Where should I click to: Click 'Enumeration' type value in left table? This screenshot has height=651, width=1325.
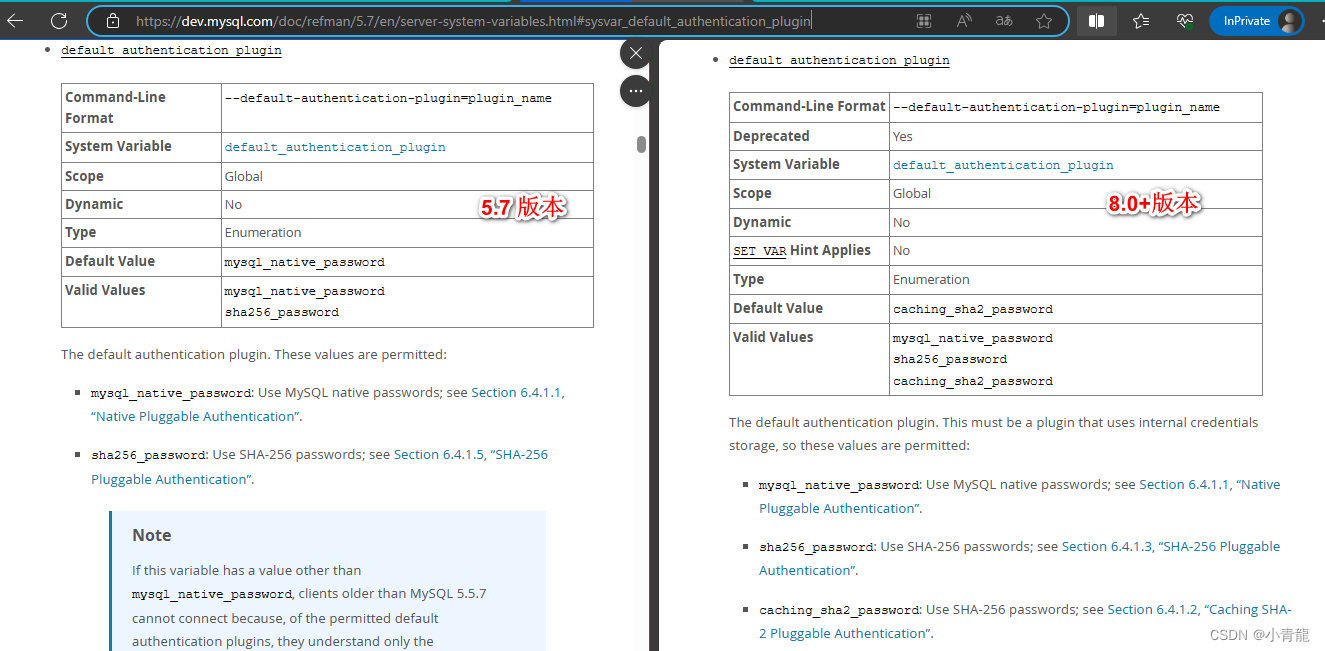click(263, 232)
